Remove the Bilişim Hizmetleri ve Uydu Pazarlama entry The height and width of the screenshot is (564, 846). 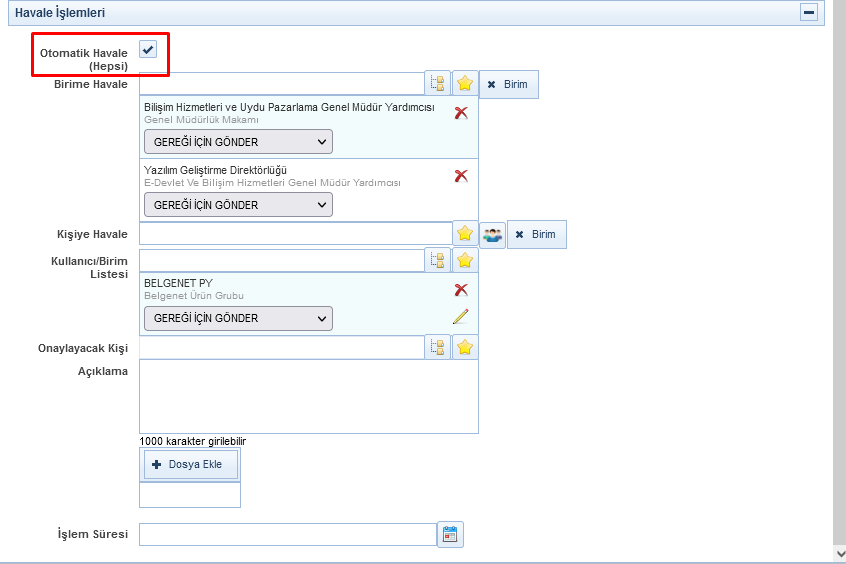[461, 113]
